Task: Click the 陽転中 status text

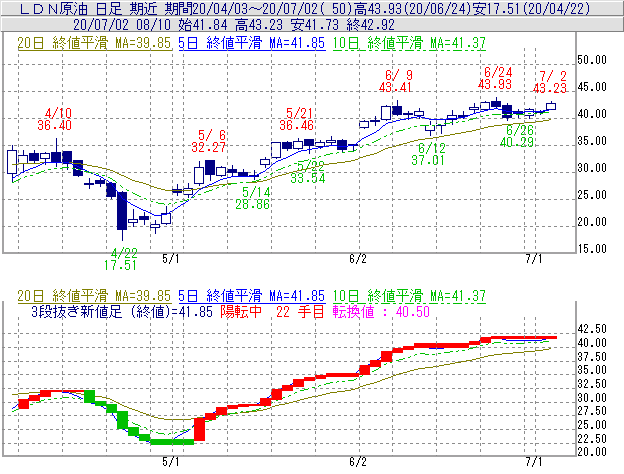Action: 241,311
